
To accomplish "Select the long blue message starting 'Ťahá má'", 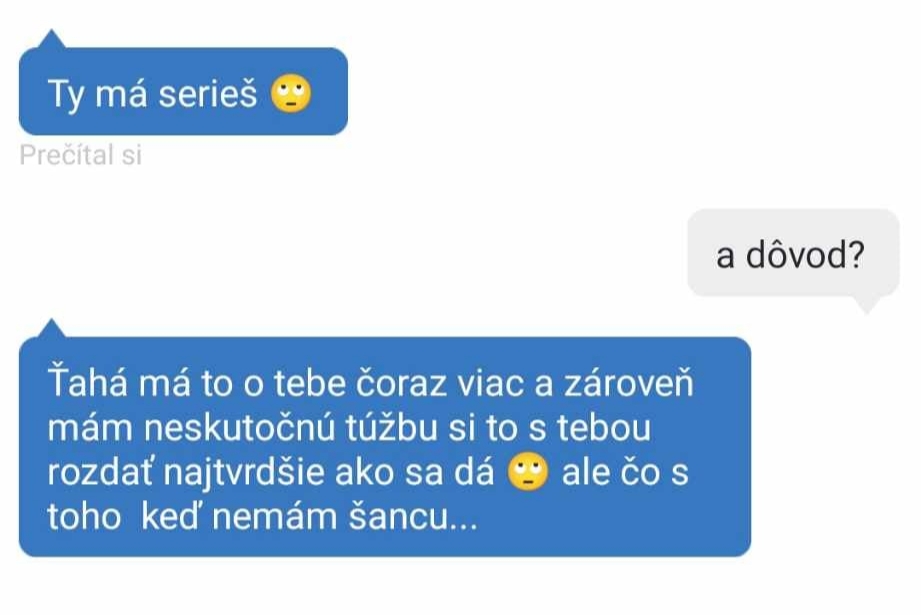I will 385,446.
